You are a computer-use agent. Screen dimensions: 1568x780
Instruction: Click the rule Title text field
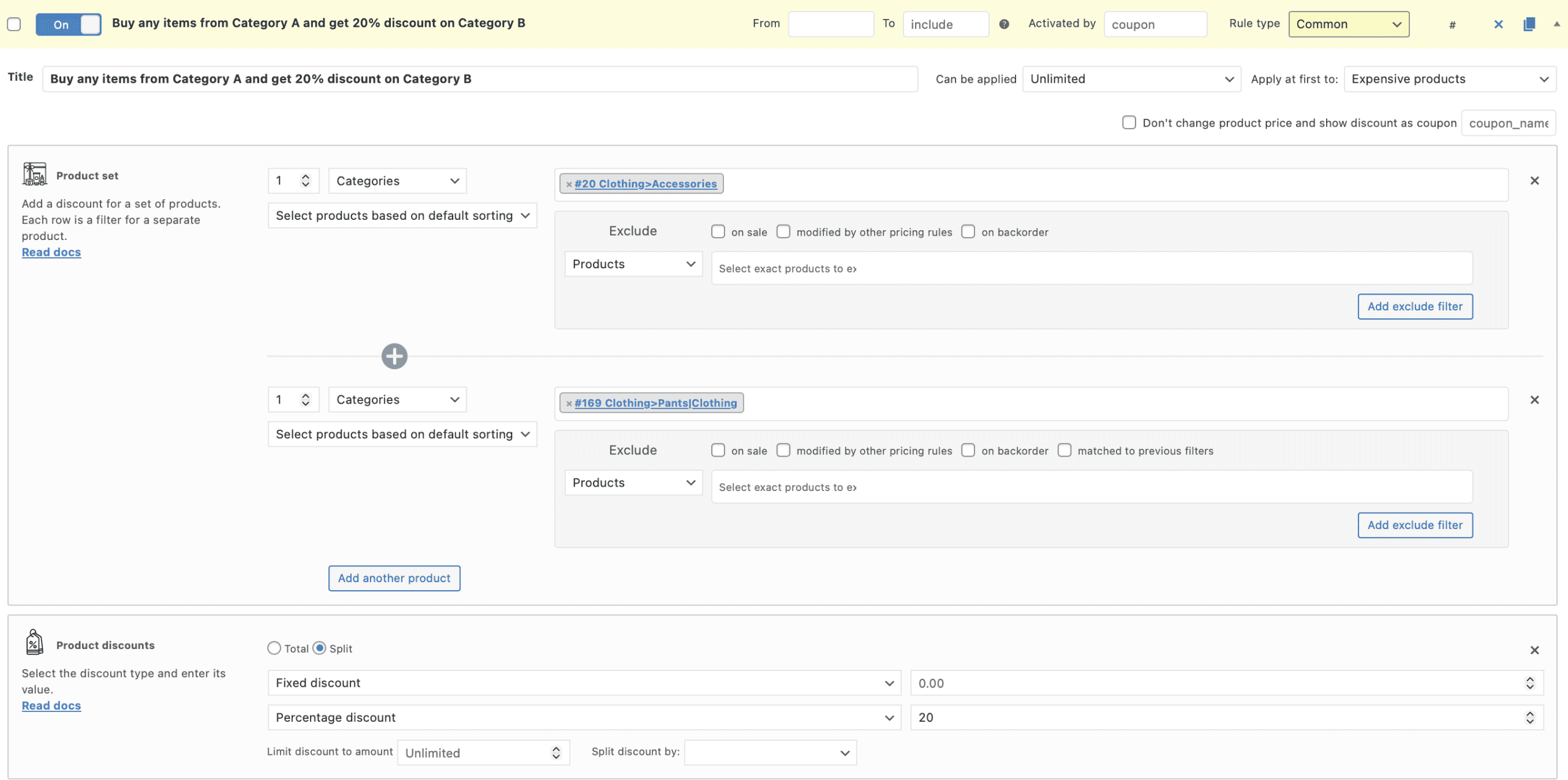click(480, 79)
